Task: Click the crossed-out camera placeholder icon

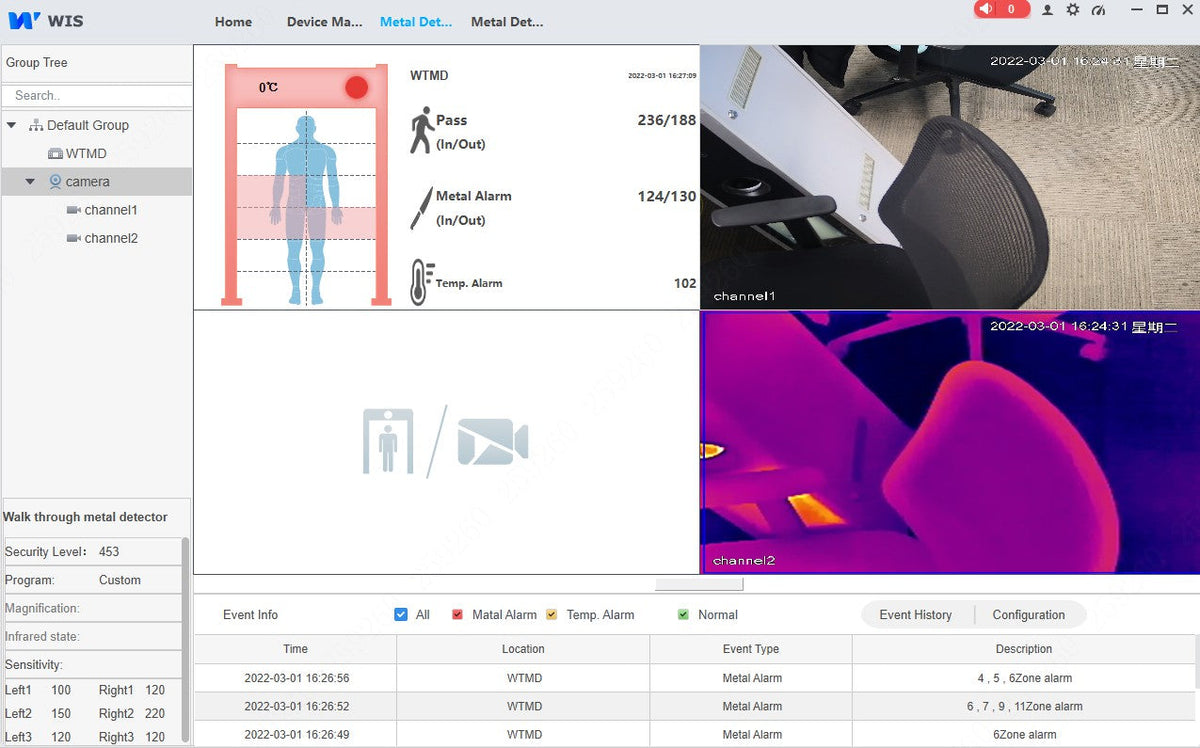Action: (x=493, y=442)
